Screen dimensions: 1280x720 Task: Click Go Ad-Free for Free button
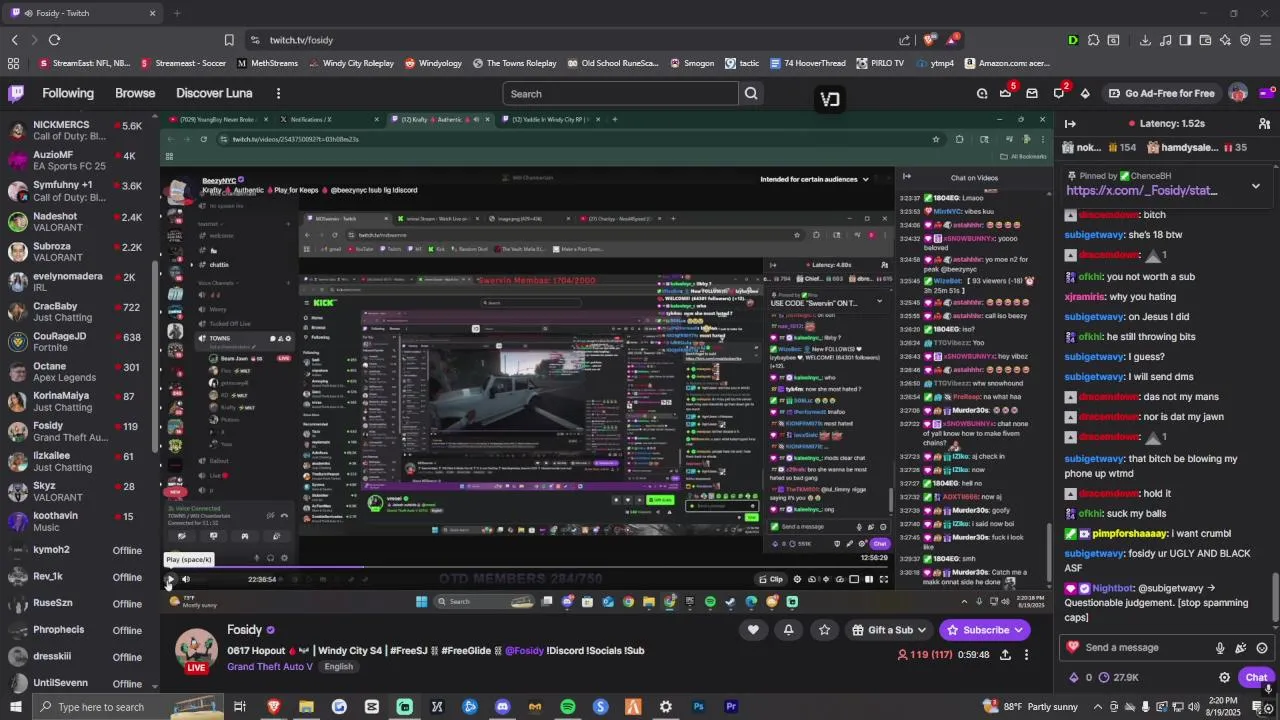click(1161, 94)
